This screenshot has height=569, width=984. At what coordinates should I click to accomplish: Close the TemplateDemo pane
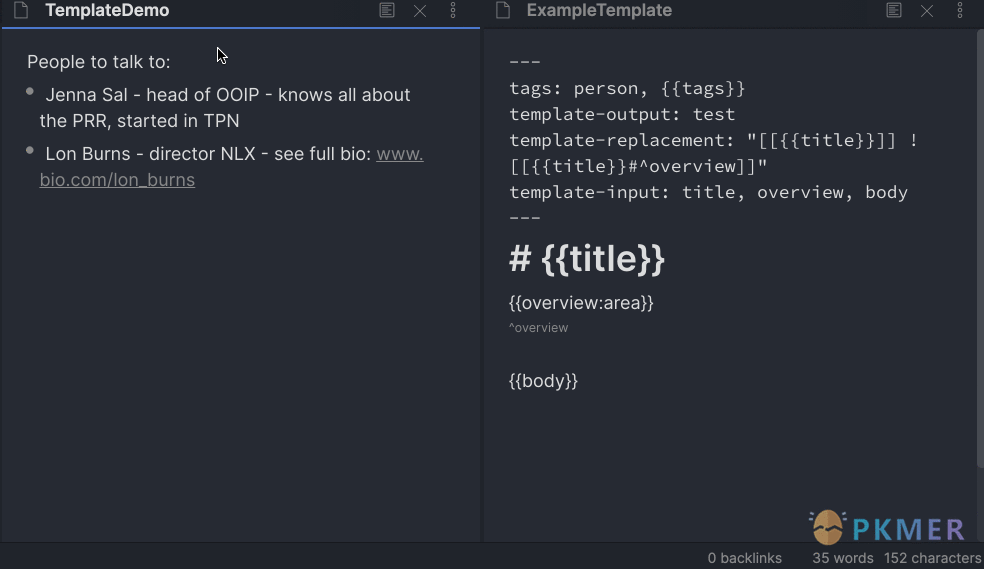pos(420,11)
